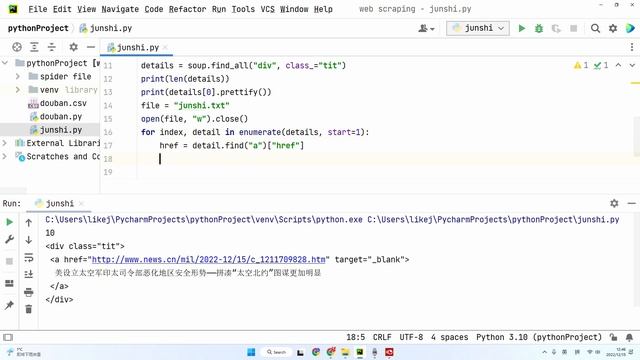Collapse the pythonProject root folder
640x360 pixels.
pos(5,63)
